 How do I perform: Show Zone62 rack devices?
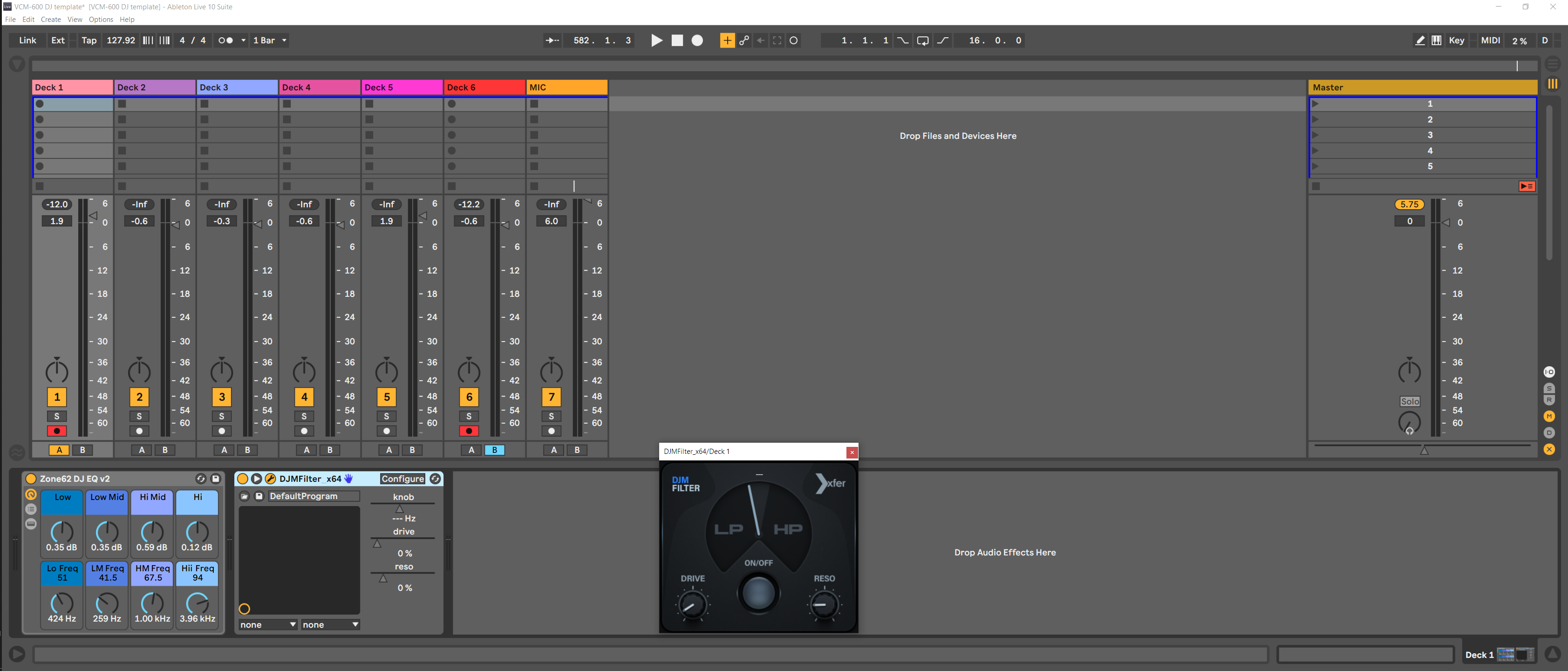click(30, 524)
